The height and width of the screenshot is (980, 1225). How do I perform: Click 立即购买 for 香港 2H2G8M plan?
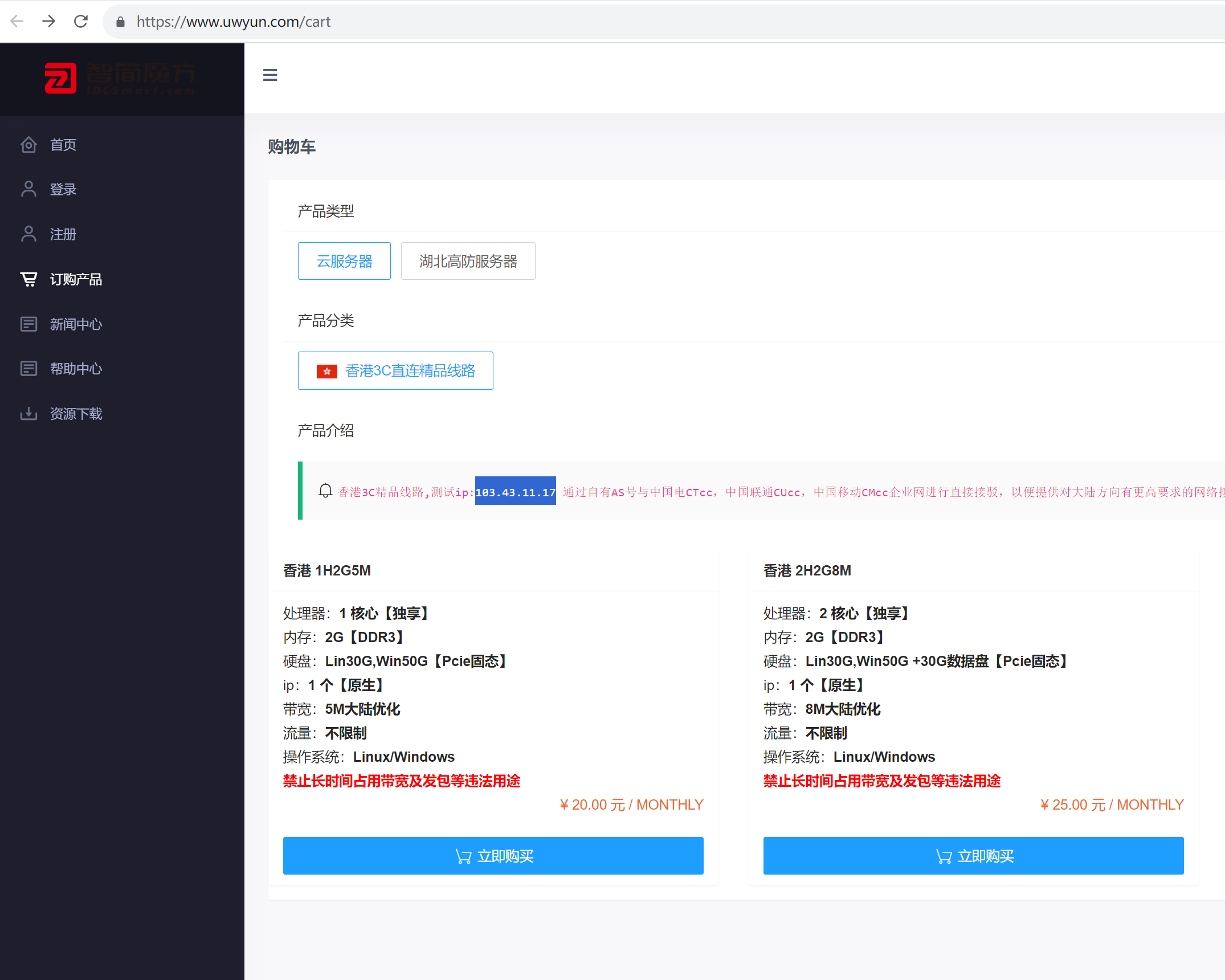pyautogui.click(x=973, y=856)
